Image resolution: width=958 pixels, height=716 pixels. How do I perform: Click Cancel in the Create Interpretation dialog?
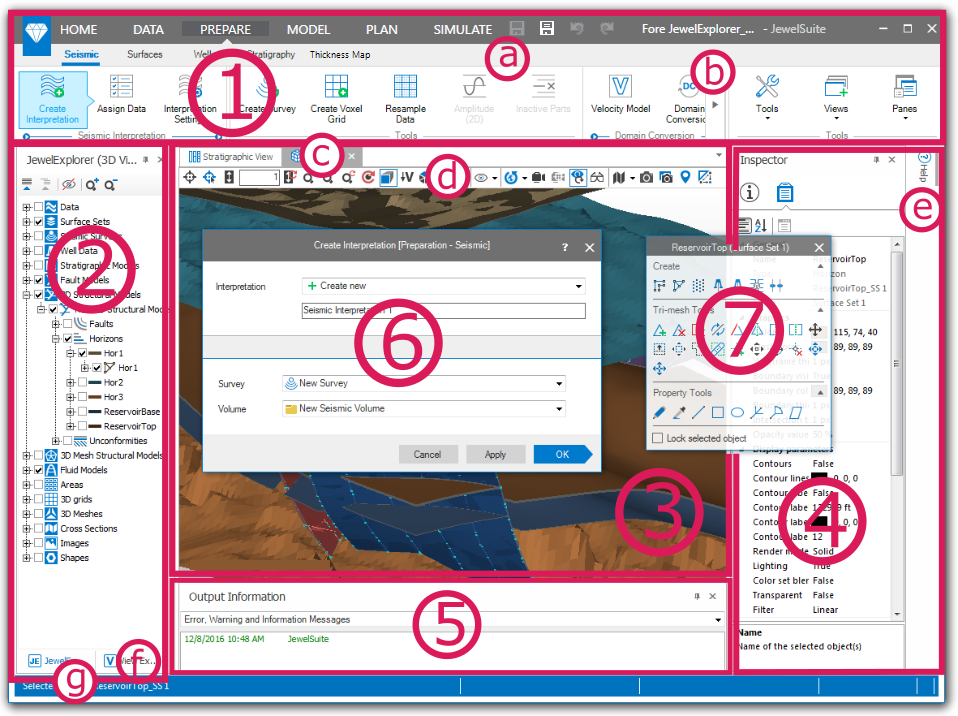pos(427,454)
